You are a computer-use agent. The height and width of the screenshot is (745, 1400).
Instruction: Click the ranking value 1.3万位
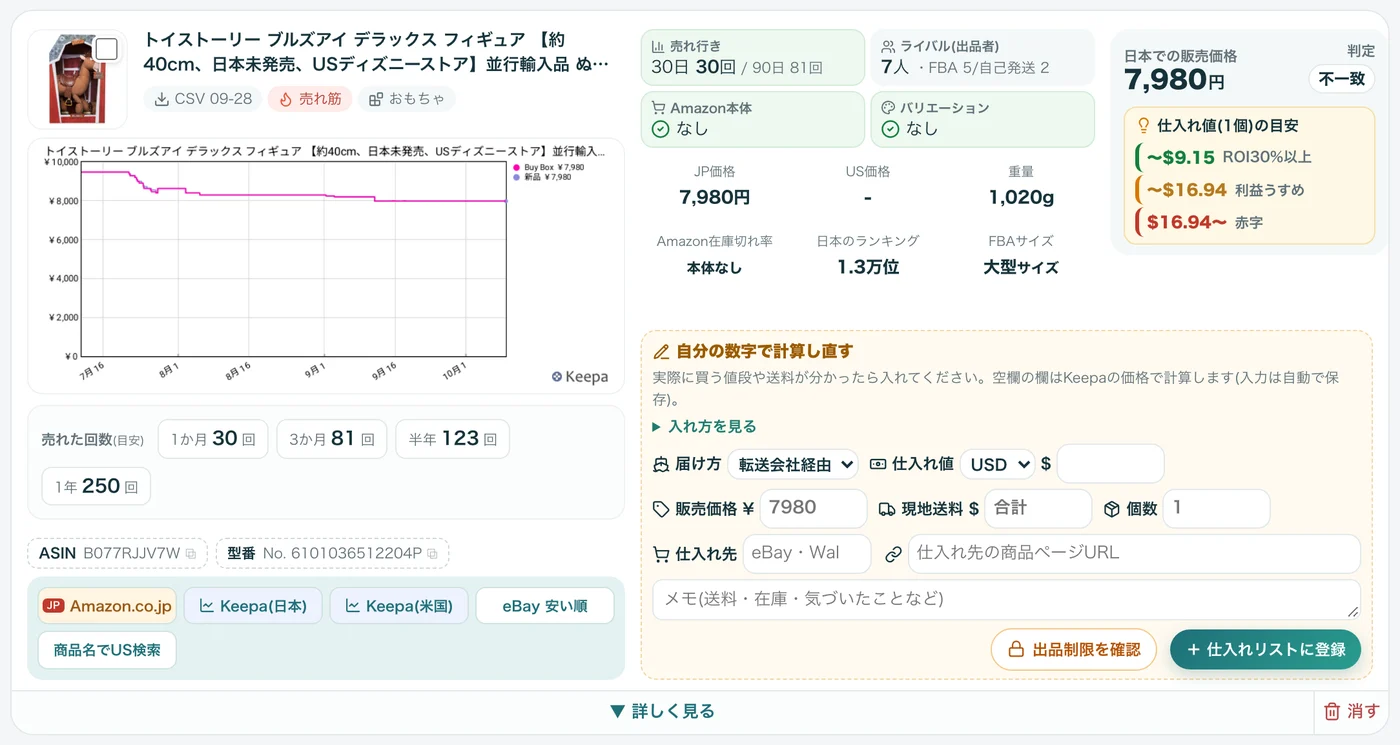point(868,267)
